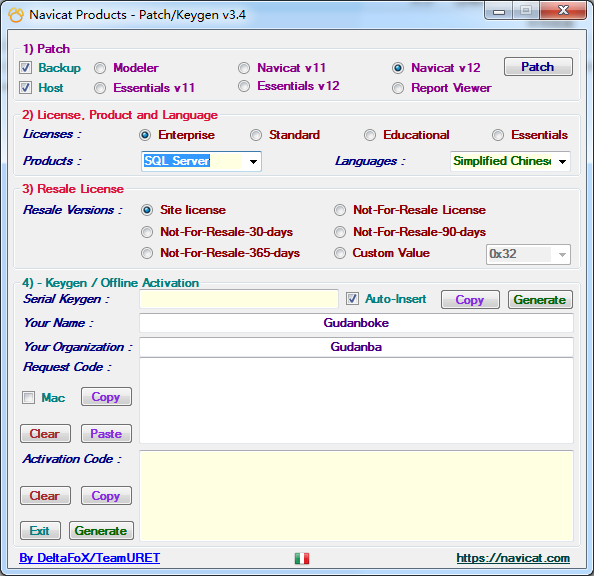
Task: Clear the Activation Code
Action: (45, 496)
